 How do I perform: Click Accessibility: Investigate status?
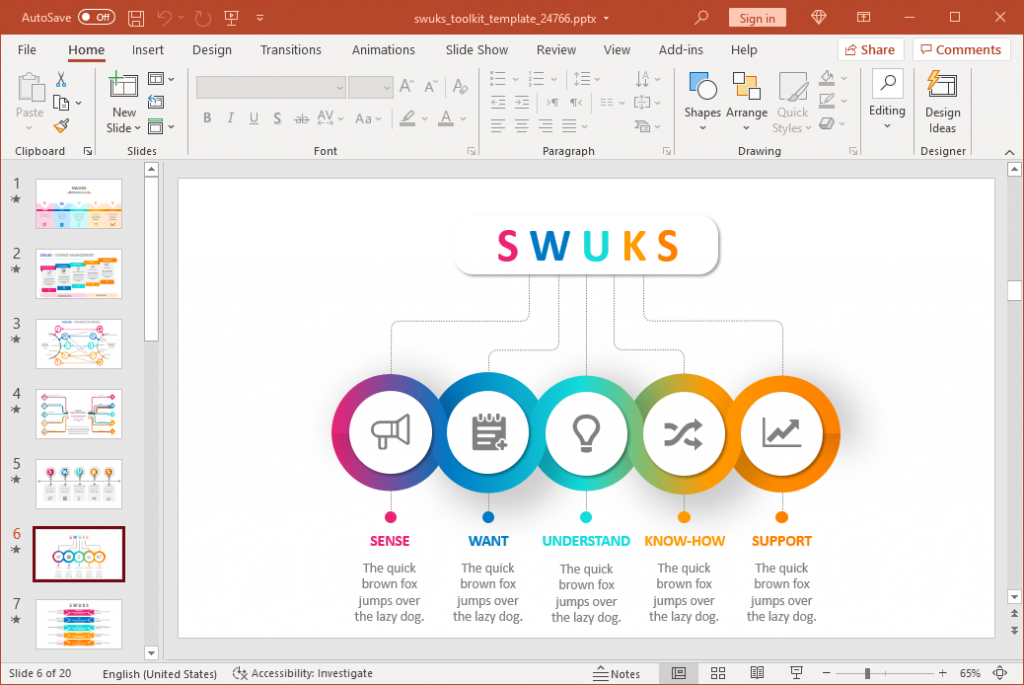pos(303,673)
